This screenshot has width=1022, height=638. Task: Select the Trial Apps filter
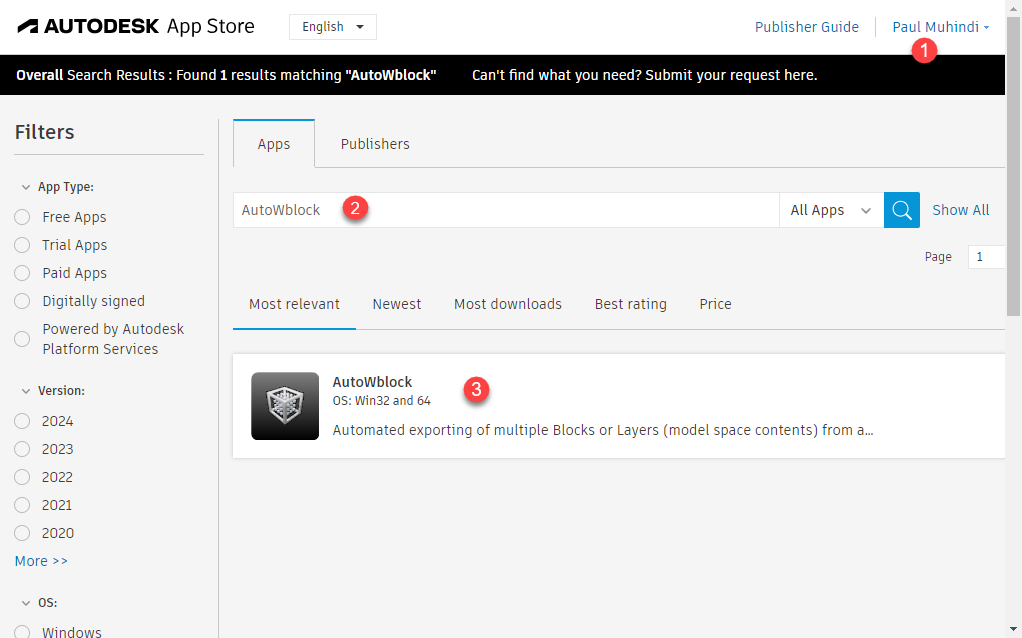[x=22, y=245]
